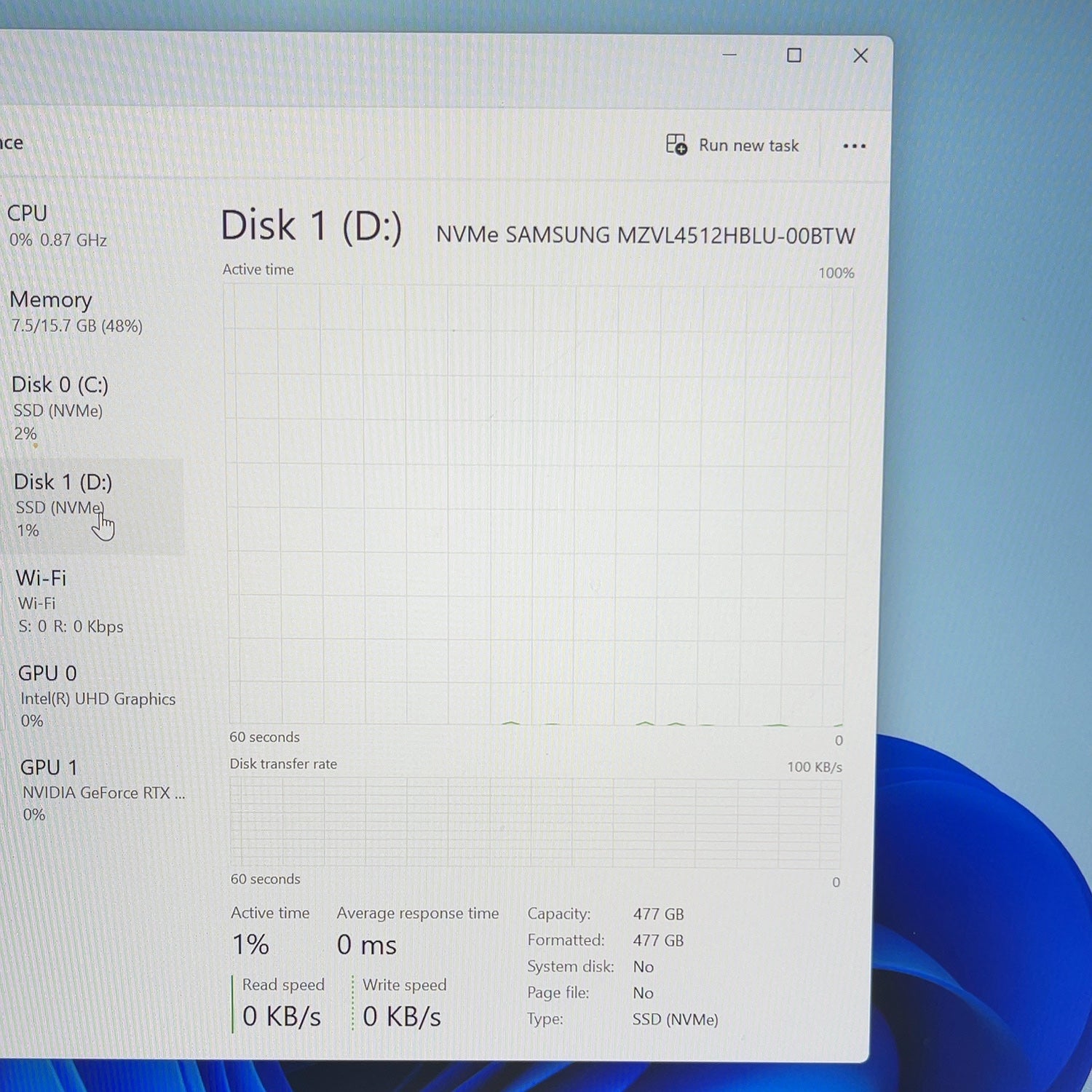Click the Write speed value
The height and width of the screenshot is (1092, 1092).
(402, 1017)
